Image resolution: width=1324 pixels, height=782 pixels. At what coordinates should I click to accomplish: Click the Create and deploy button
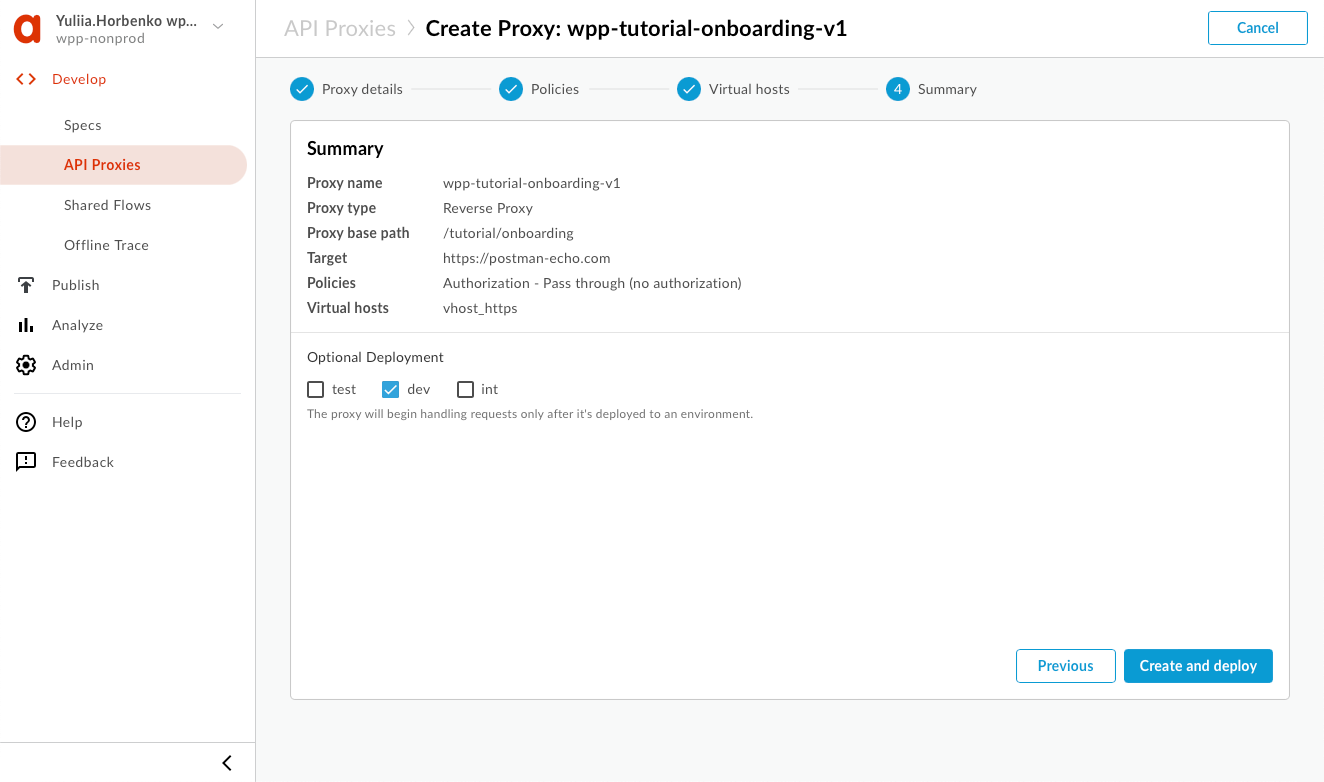[x=1198, y=666]
